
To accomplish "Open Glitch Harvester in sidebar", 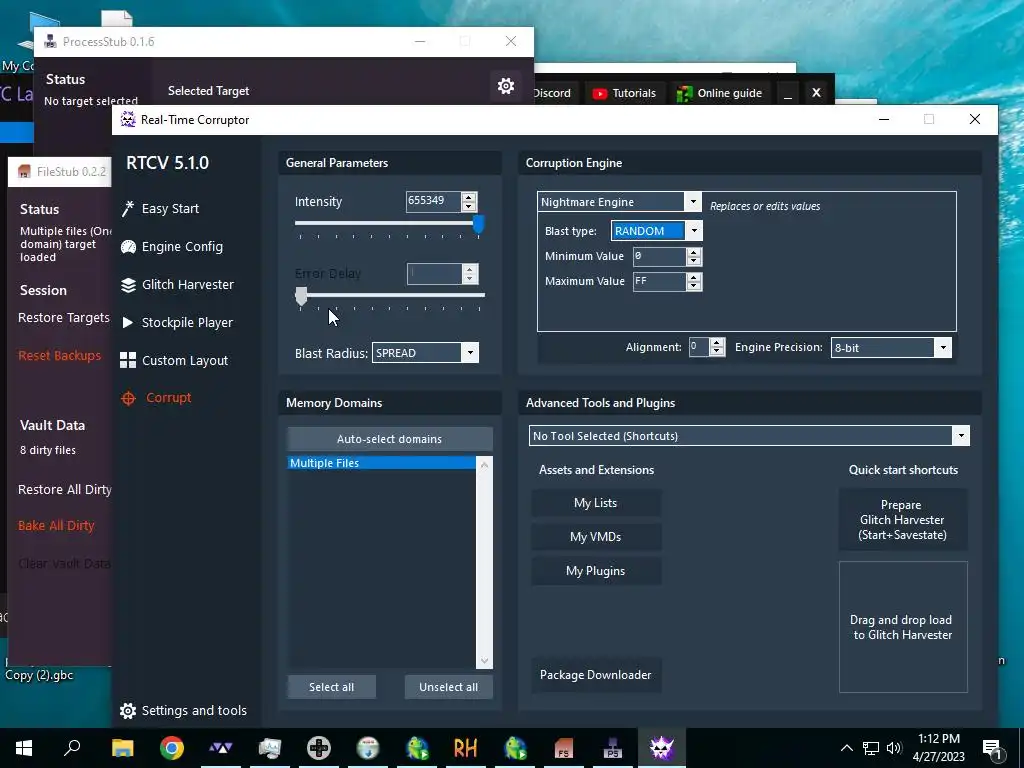I will [x=187, y=284].
